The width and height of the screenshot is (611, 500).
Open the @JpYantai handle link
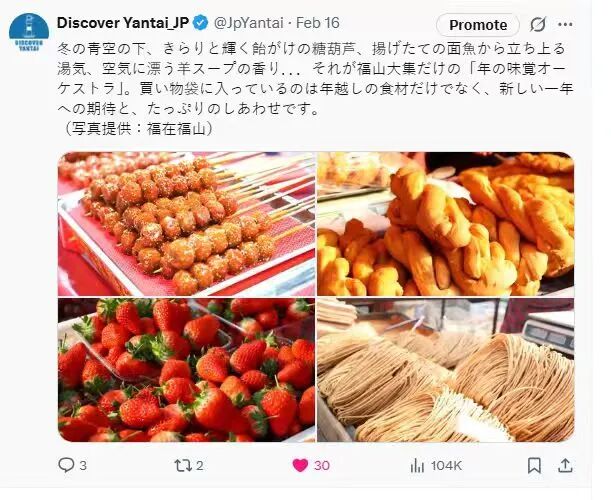pos(249,23)
